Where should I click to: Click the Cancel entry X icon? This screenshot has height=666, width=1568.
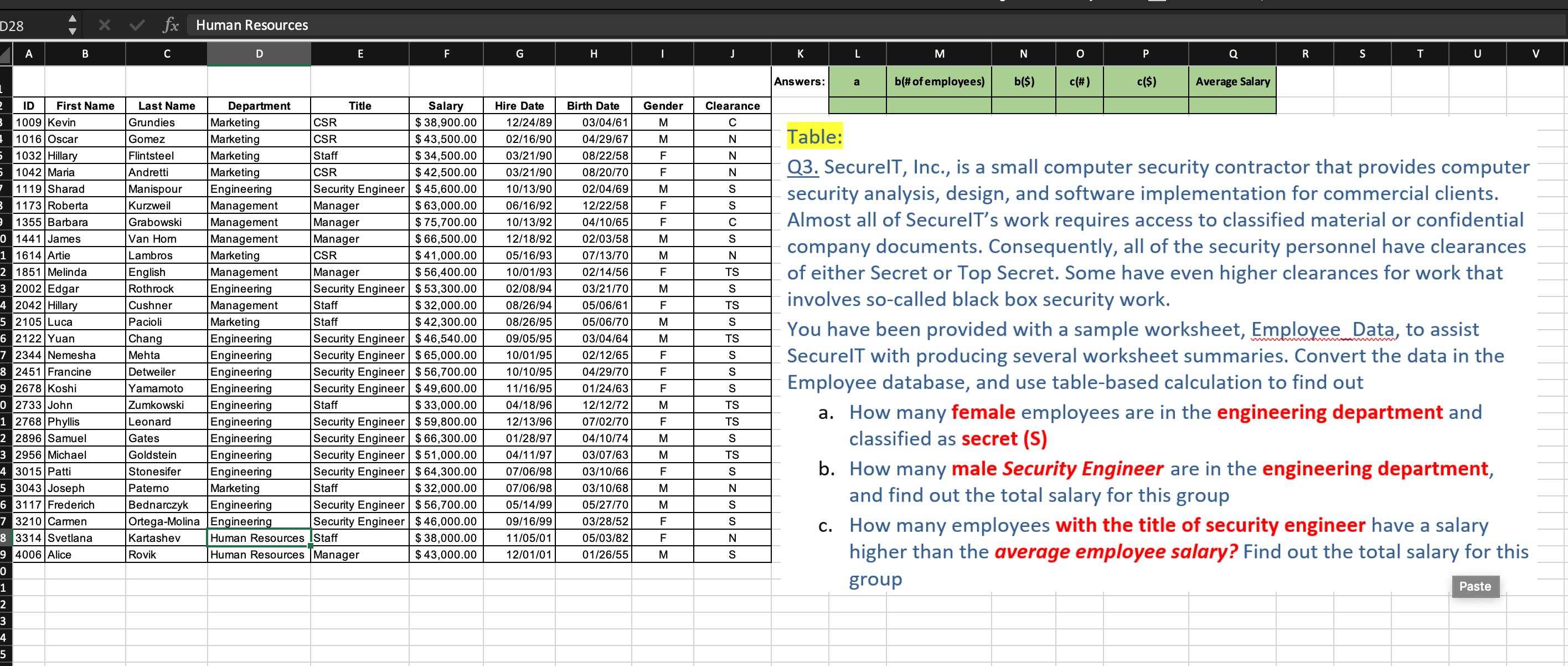tap(104, 25)
